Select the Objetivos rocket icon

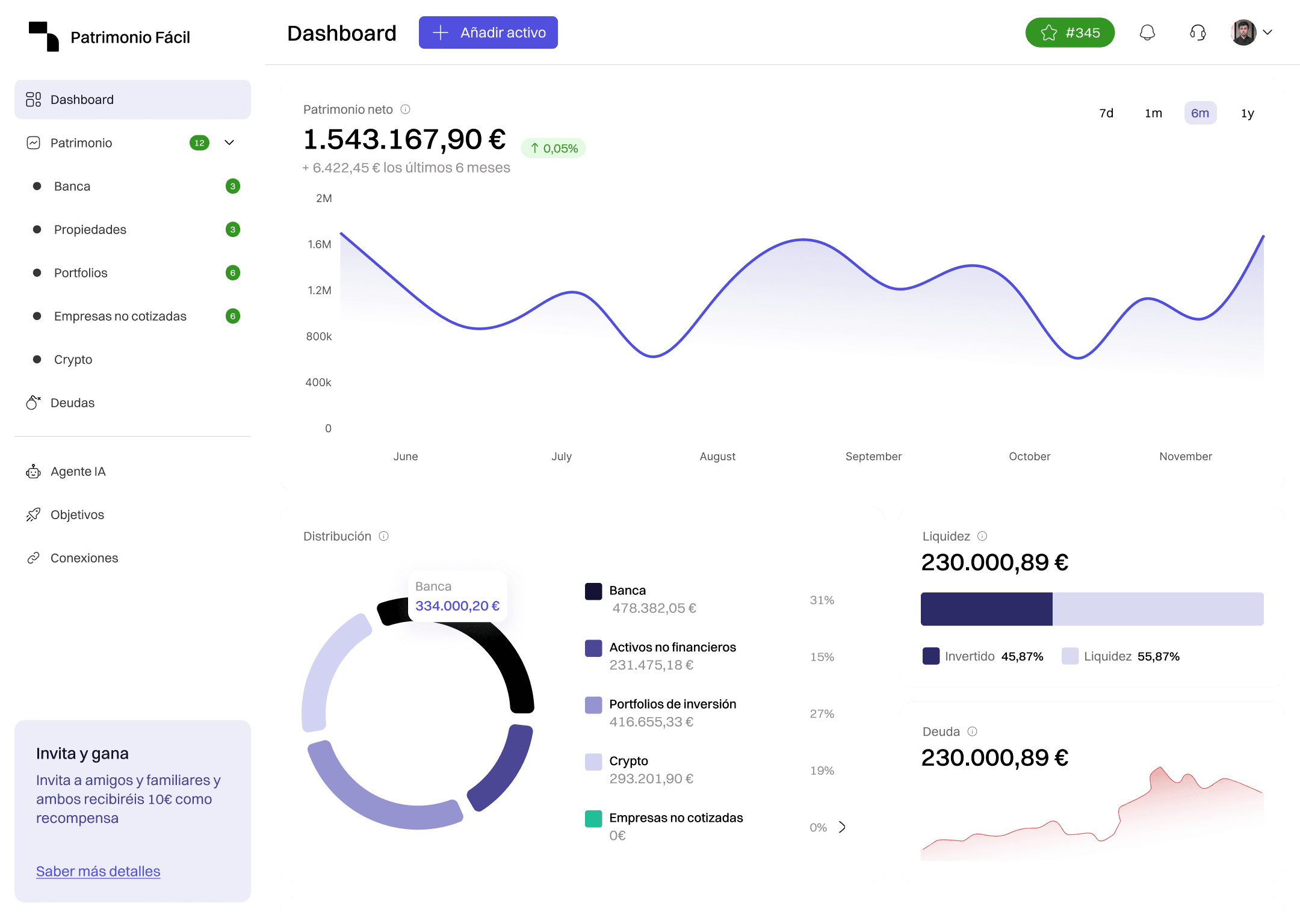(x=33, y=514)
